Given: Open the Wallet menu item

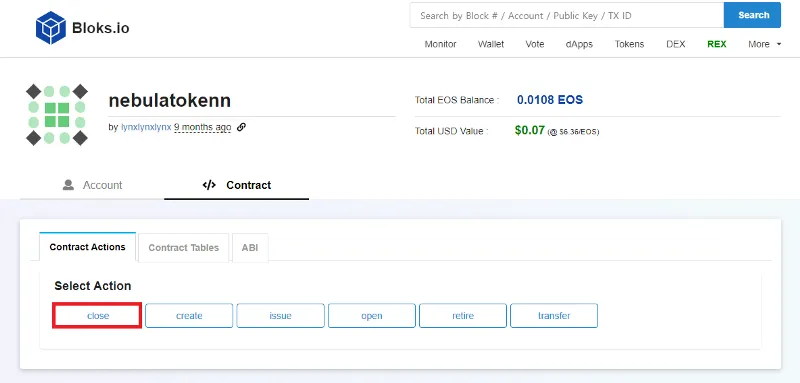Looking at the screenshot, I should click(491, 44).
